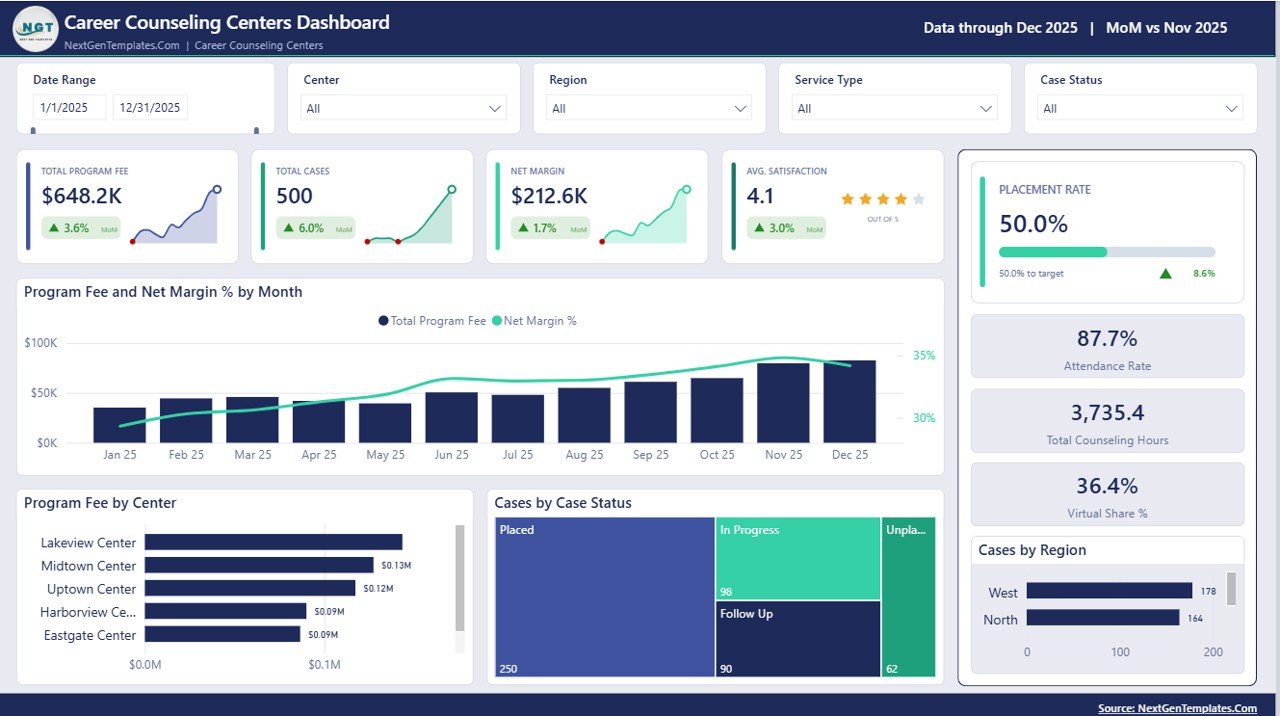This screenshot has width=1280, height=716.
Task: Select the Placed treemap tile
Action: [x=604, y=597]
